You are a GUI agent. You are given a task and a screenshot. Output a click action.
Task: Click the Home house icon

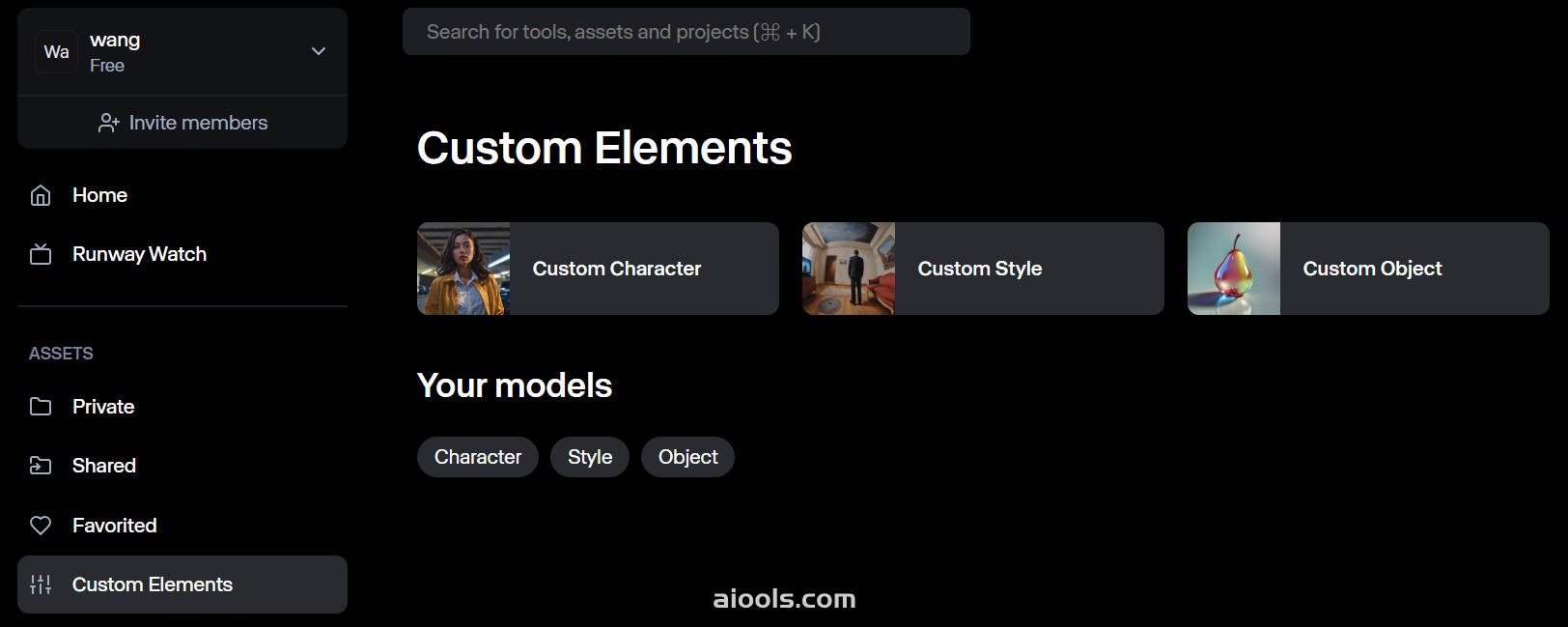click(x=41, y=195)
